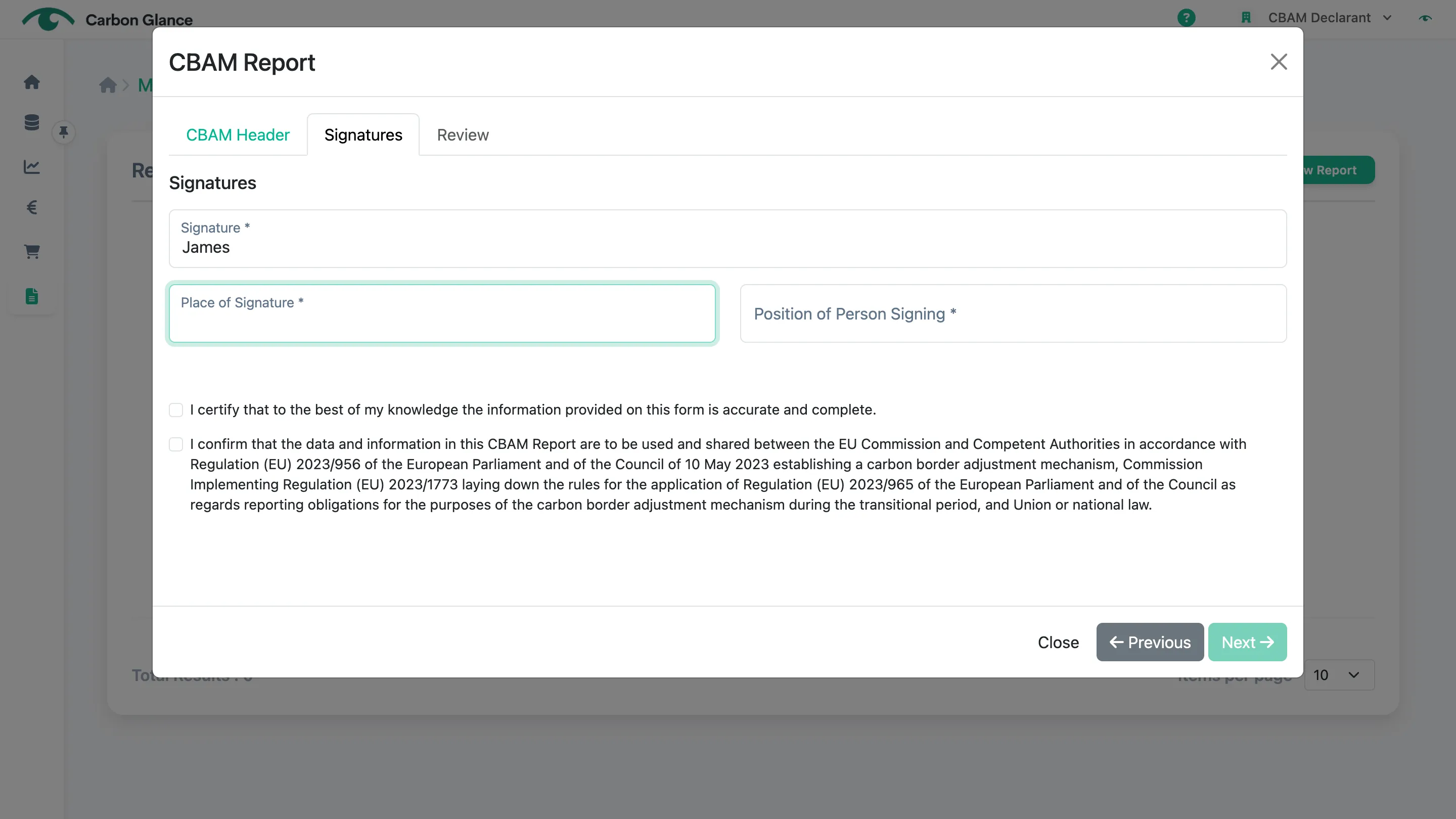Switch to the CBAM Header tab

coord(238,135)
